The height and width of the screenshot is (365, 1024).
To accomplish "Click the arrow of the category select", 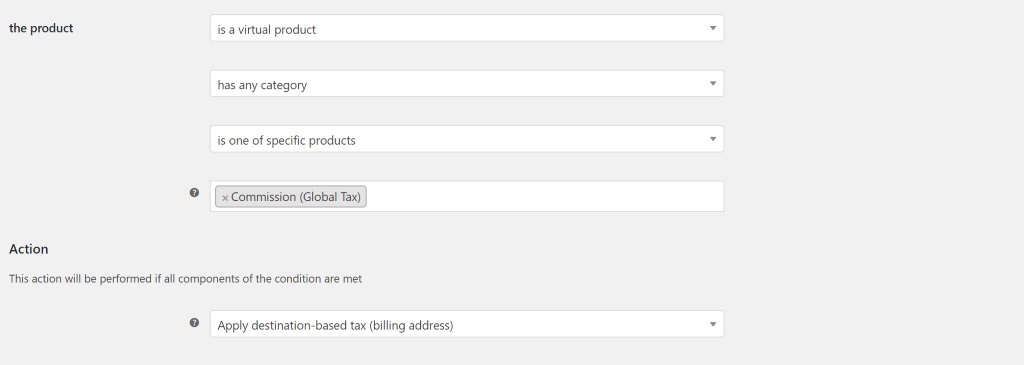I will pos(712,84).
